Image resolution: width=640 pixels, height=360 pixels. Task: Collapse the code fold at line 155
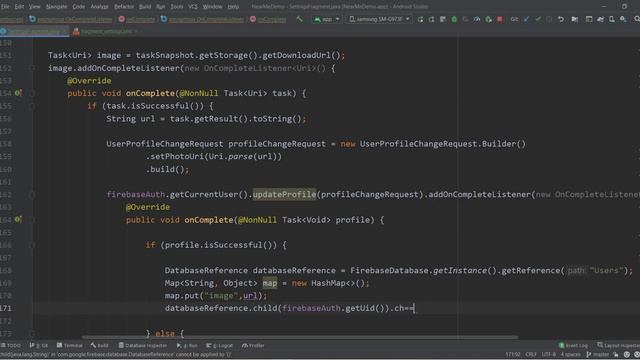(x=32, y=106)
